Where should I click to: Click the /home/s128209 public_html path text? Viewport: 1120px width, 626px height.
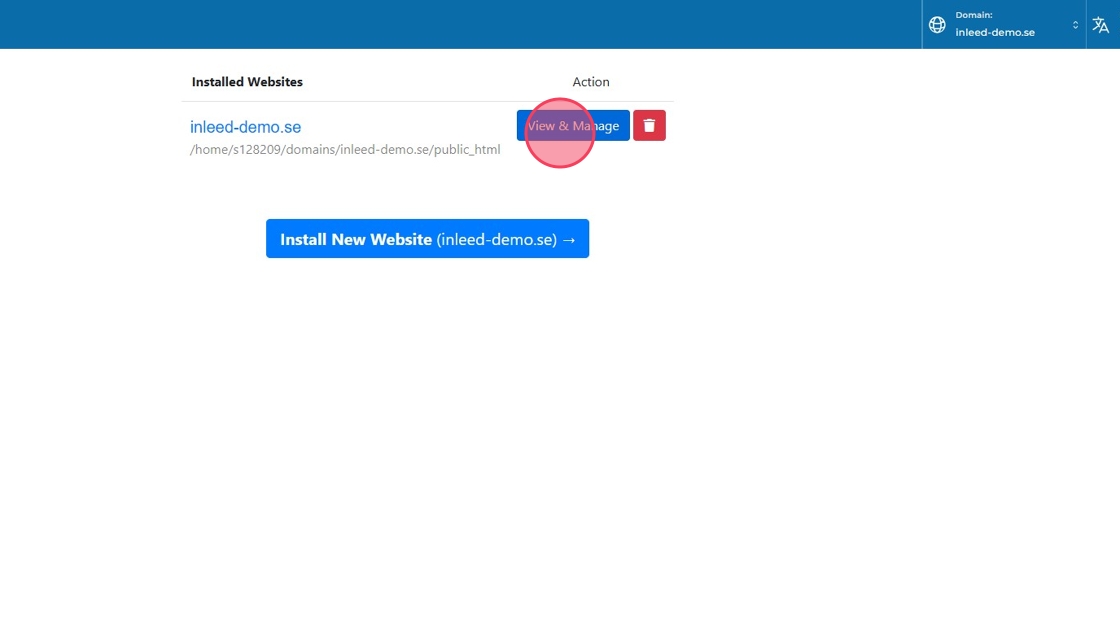[x=345, y=150]
